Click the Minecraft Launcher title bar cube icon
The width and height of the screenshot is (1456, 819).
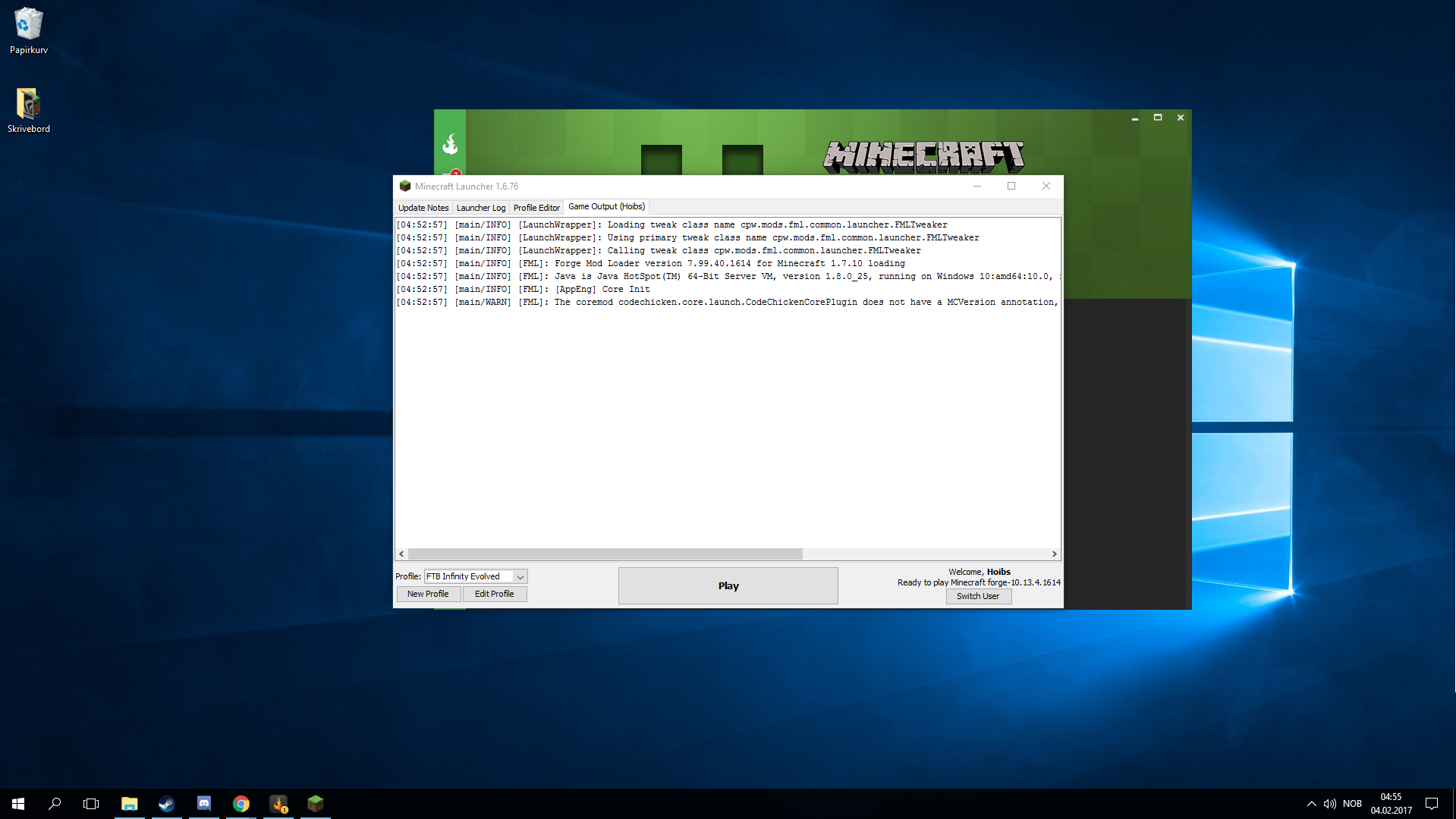pyautogui.click(x=405, y=186)
